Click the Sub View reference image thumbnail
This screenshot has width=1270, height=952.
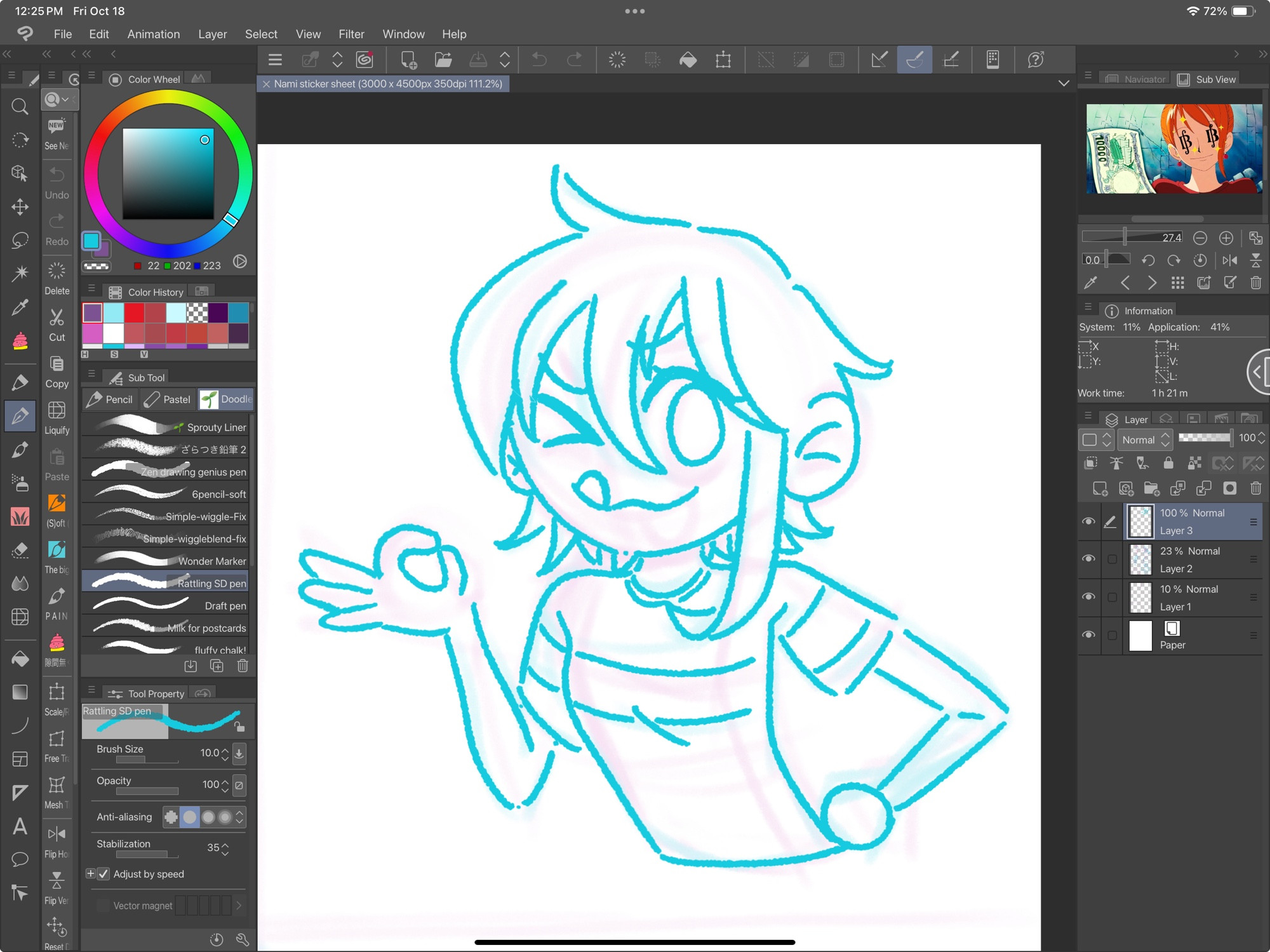tap(1173, 149)
